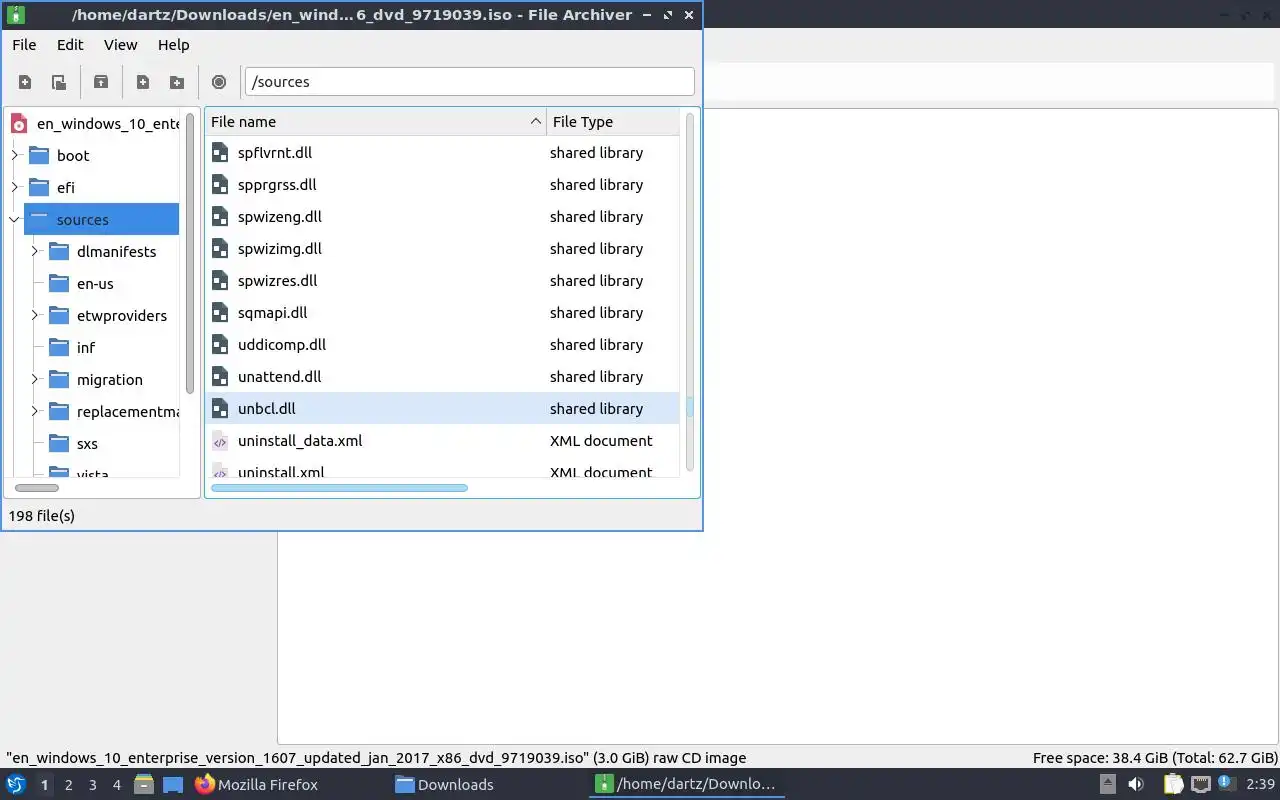Click the file list vertical scrollbar
The height and width of the screenshot is (800, 1280).
(689, 408)
